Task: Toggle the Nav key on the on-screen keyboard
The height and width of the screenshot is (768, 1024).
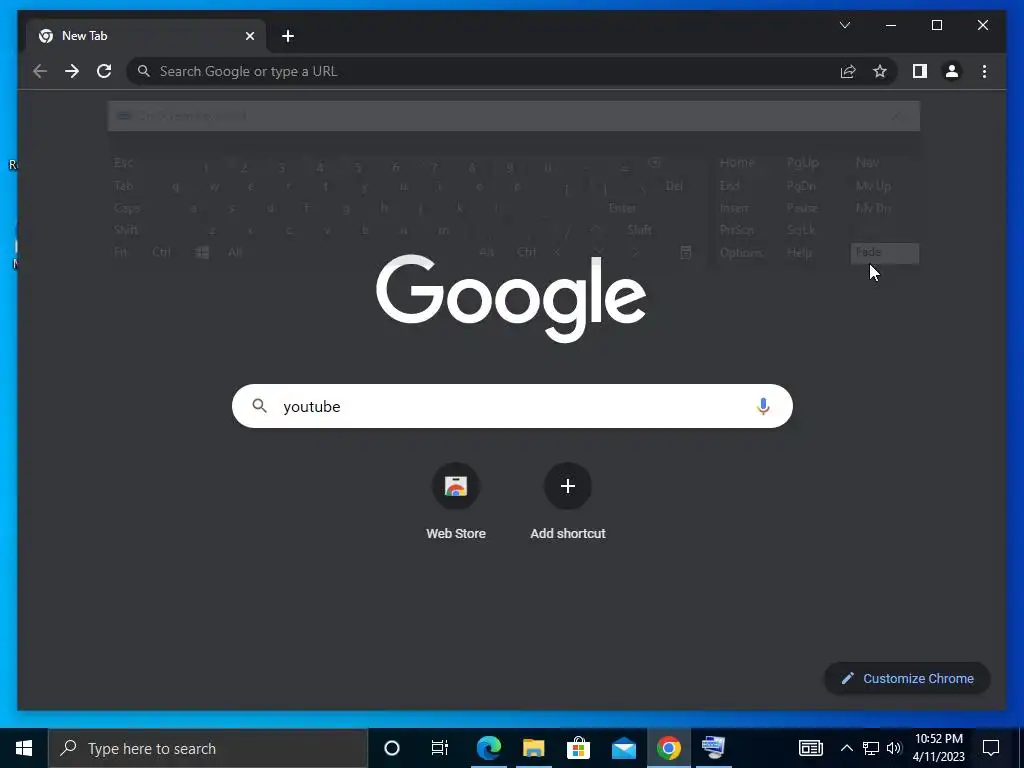Action: pos(867,163)
